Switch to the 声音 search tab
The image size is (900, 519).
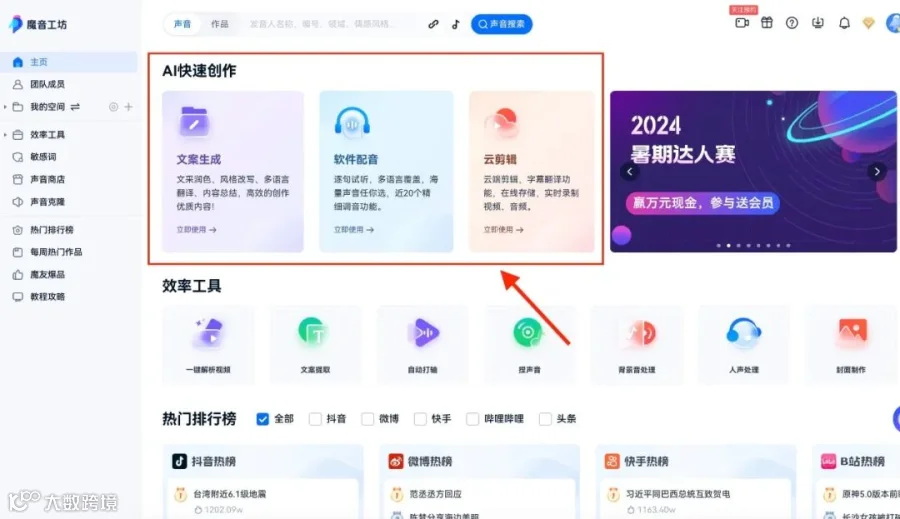coord(183,24)
